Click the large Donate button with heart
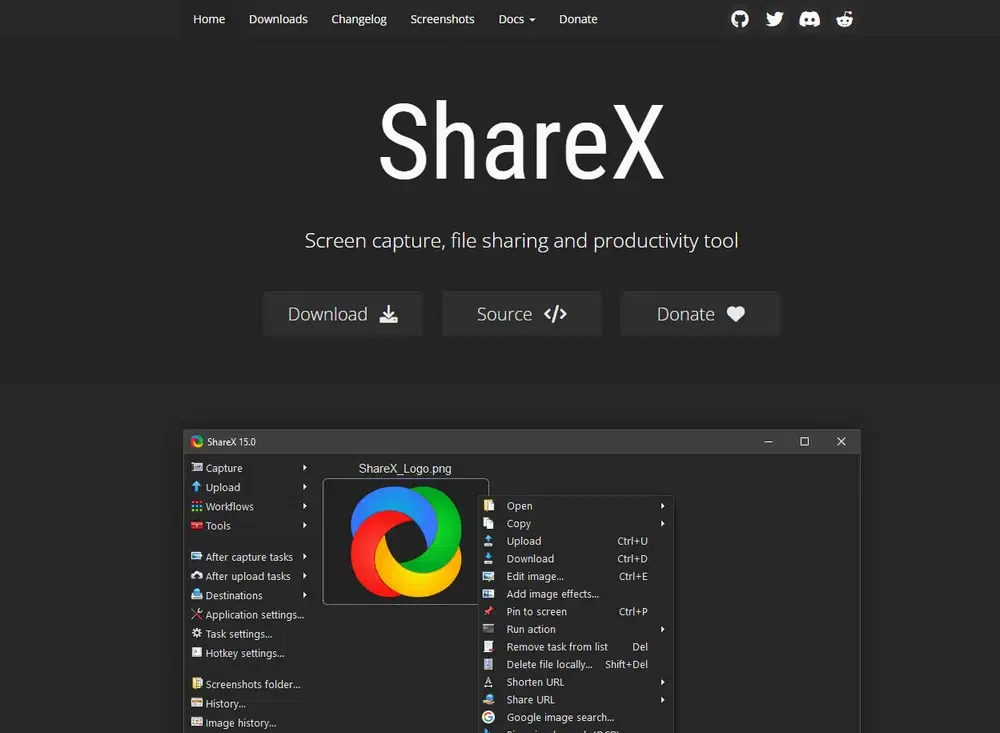This screenshot has height=733, width=1000. point(700,314)
